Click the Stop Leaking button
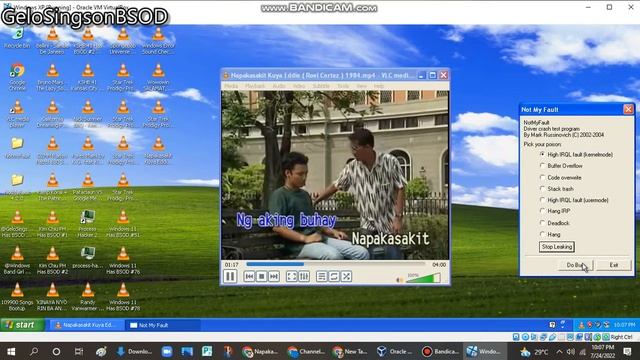 [x=557, y=247]
